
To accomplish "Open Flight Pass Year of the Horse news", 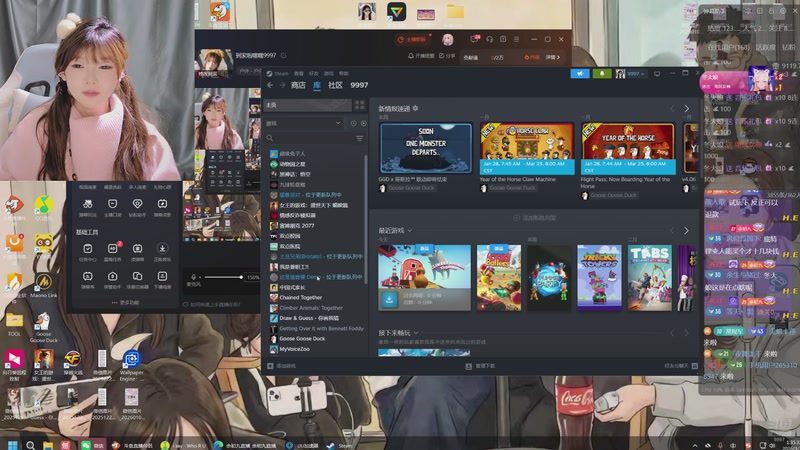I will tap(629, 148).
